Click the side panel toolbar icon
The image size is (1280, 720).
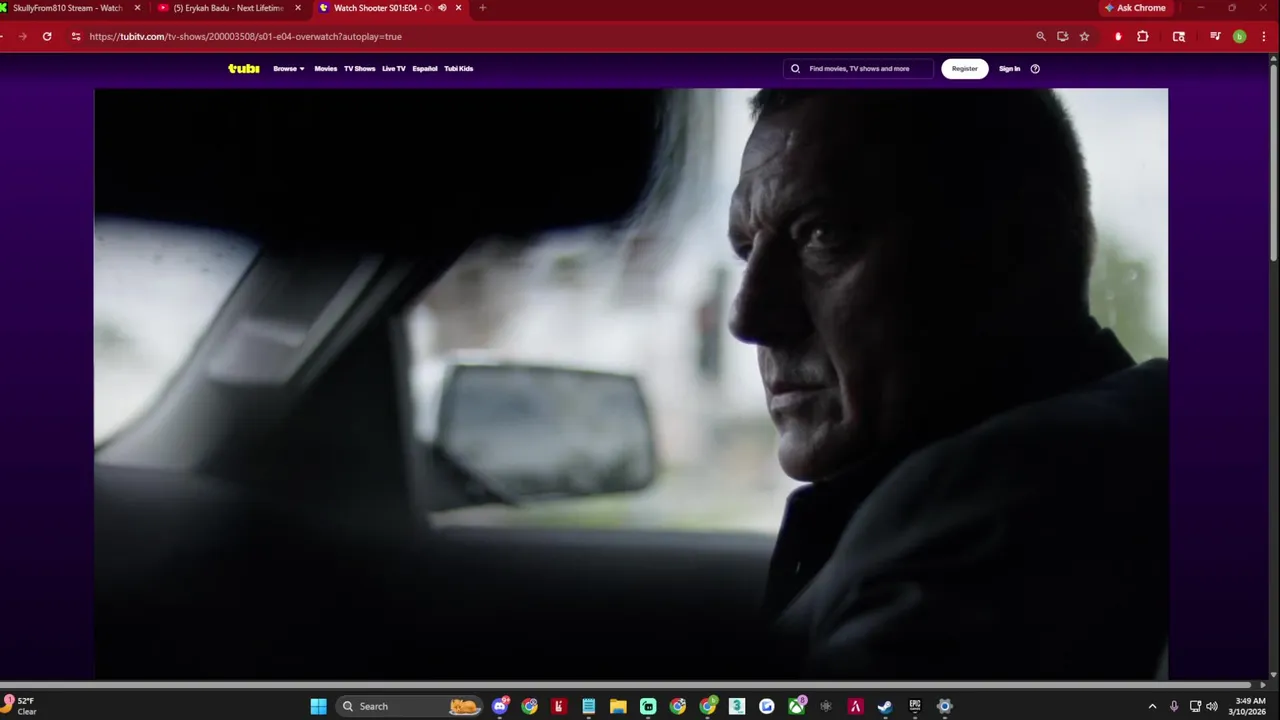[x=1179, y=36]
